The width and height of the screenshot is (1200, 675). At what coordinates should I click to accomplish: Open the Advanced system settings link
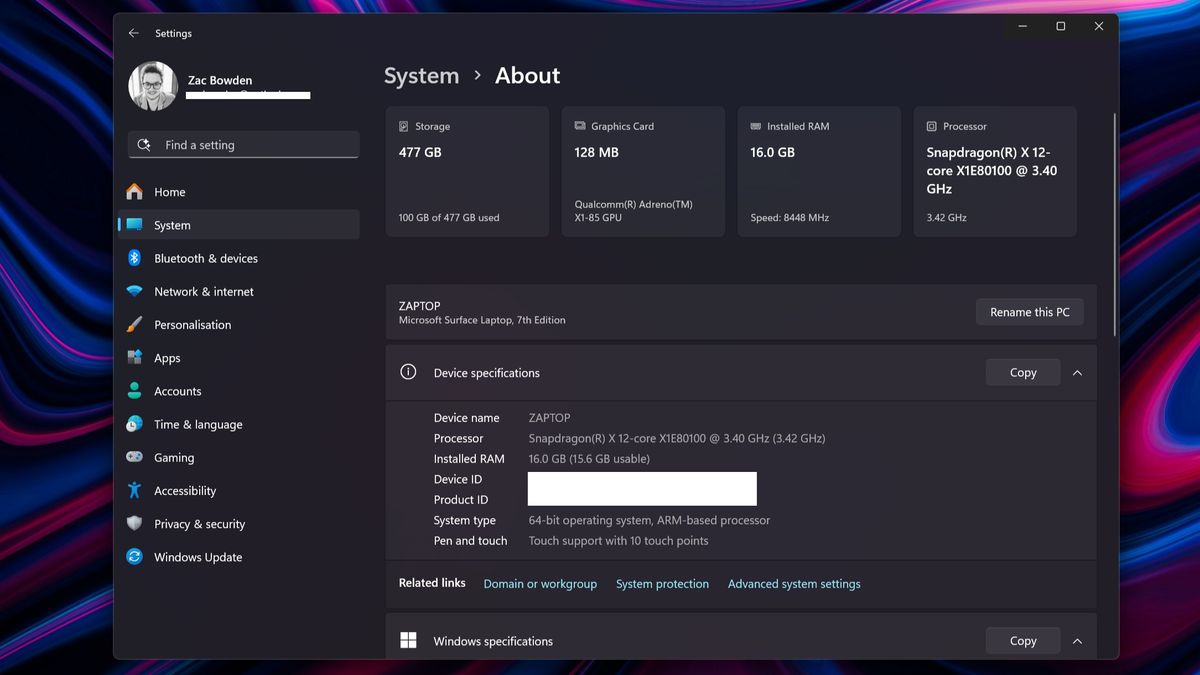793,583
